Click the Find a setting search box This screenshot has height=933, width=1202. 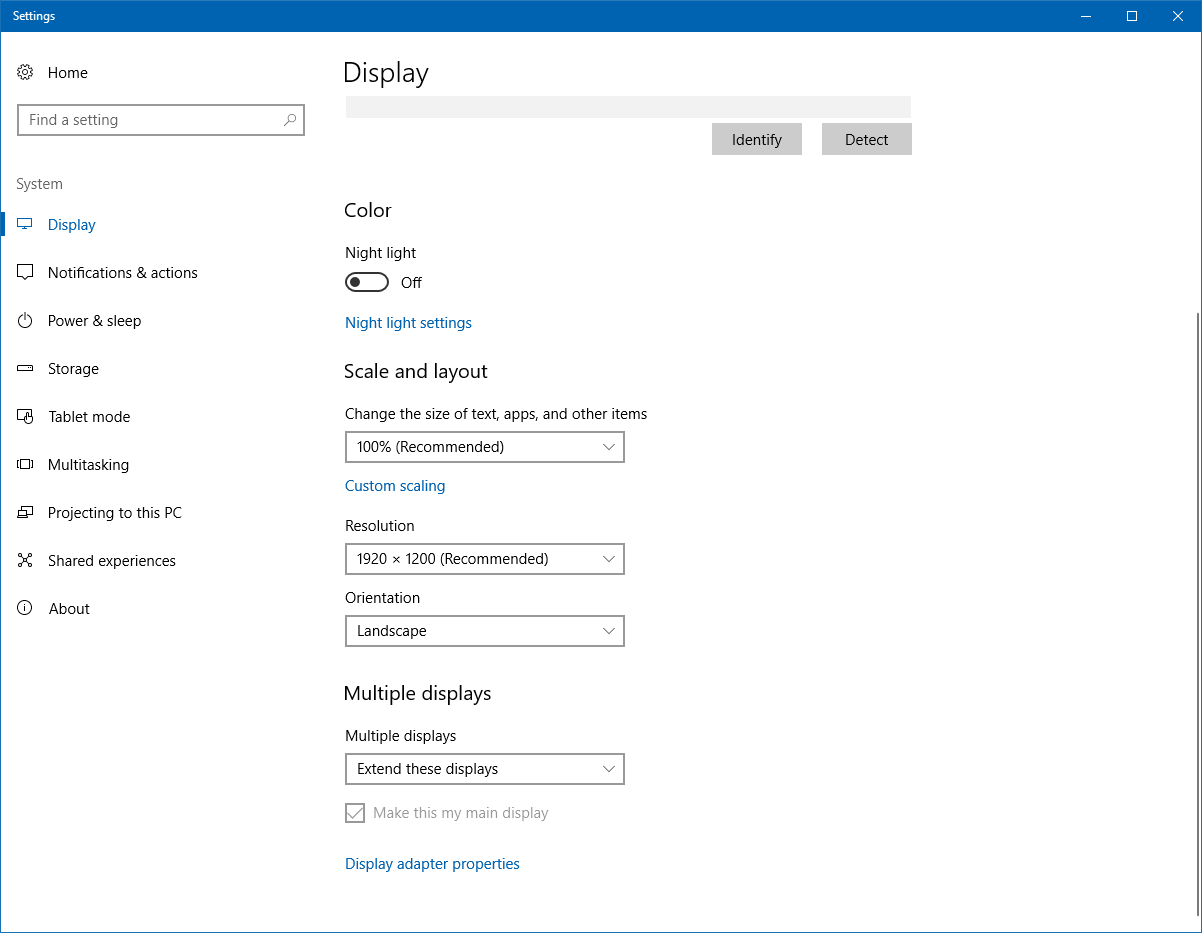[150, 120]
